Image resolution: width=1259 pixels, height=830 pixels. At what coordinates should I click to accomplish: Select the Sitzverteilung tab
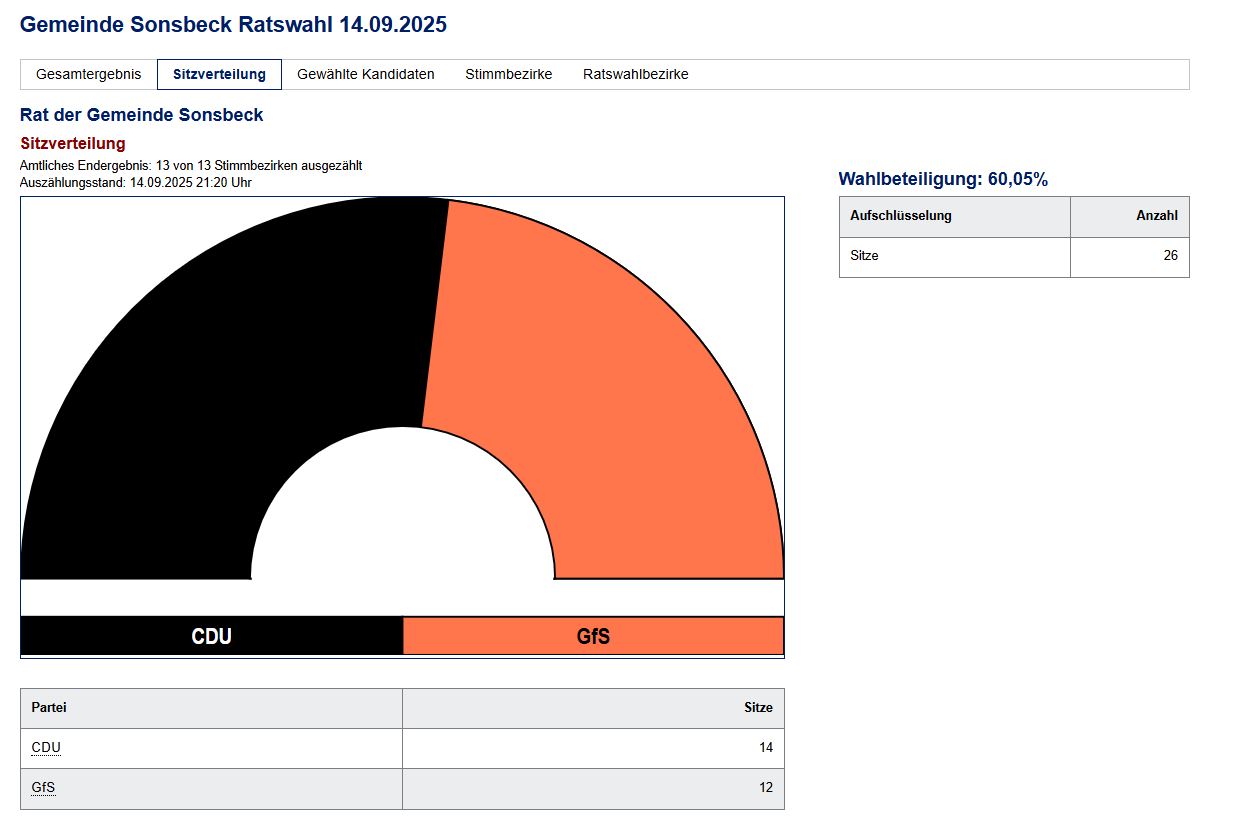(x=219, y=74)
